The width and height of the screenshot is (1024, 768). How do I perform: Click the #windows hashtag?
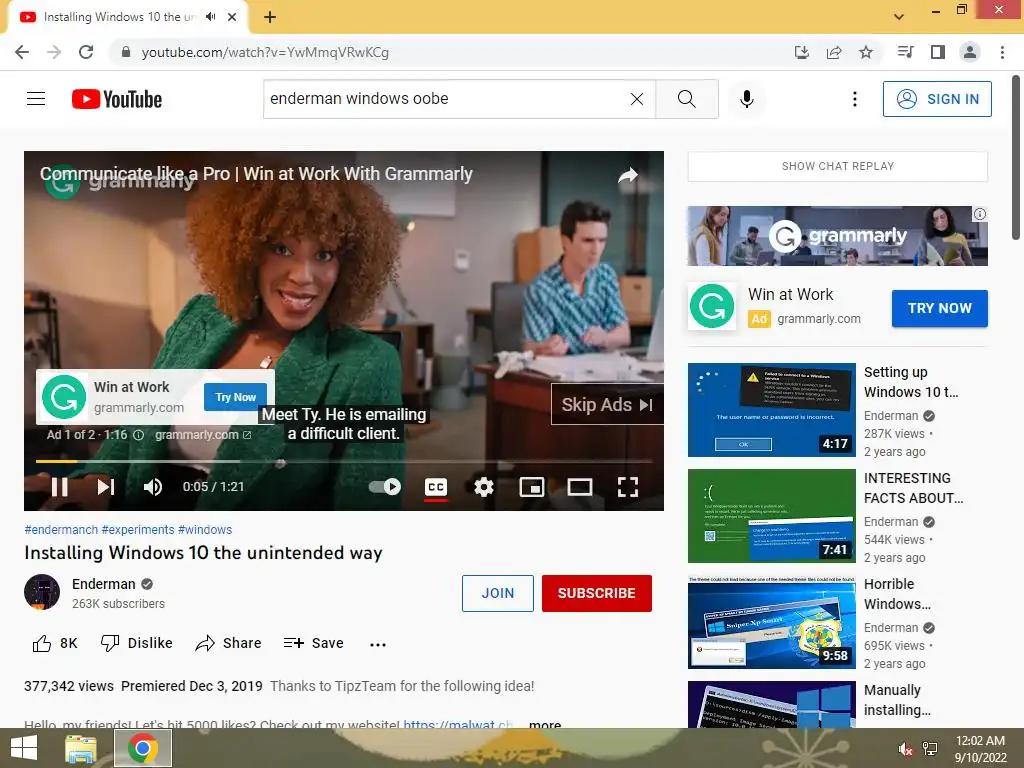click(x=205, y=530)
